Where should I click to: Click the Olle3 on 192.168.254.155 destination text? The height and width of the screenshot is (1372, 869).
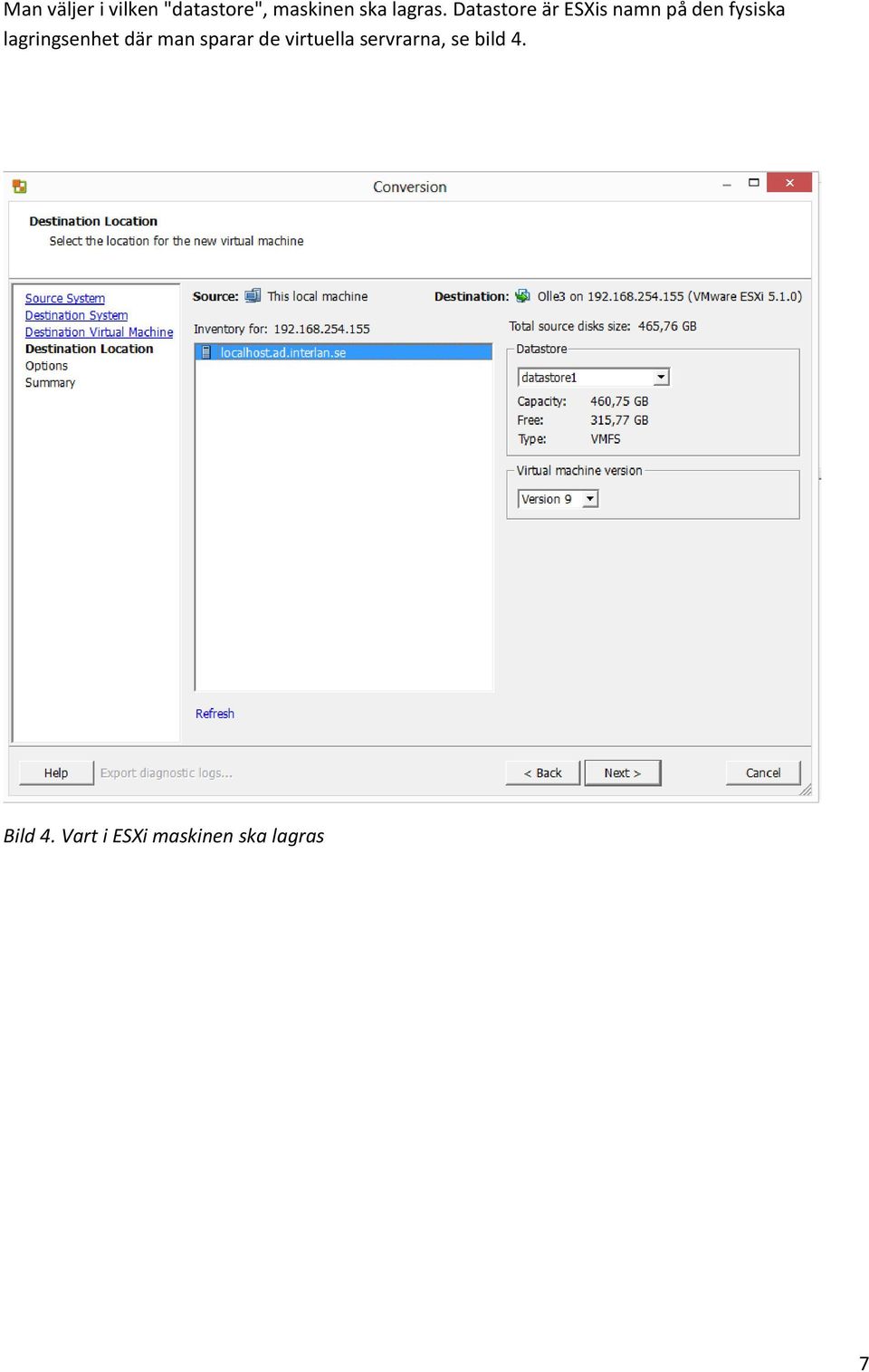pyautogui.click(x=670, y=296)
